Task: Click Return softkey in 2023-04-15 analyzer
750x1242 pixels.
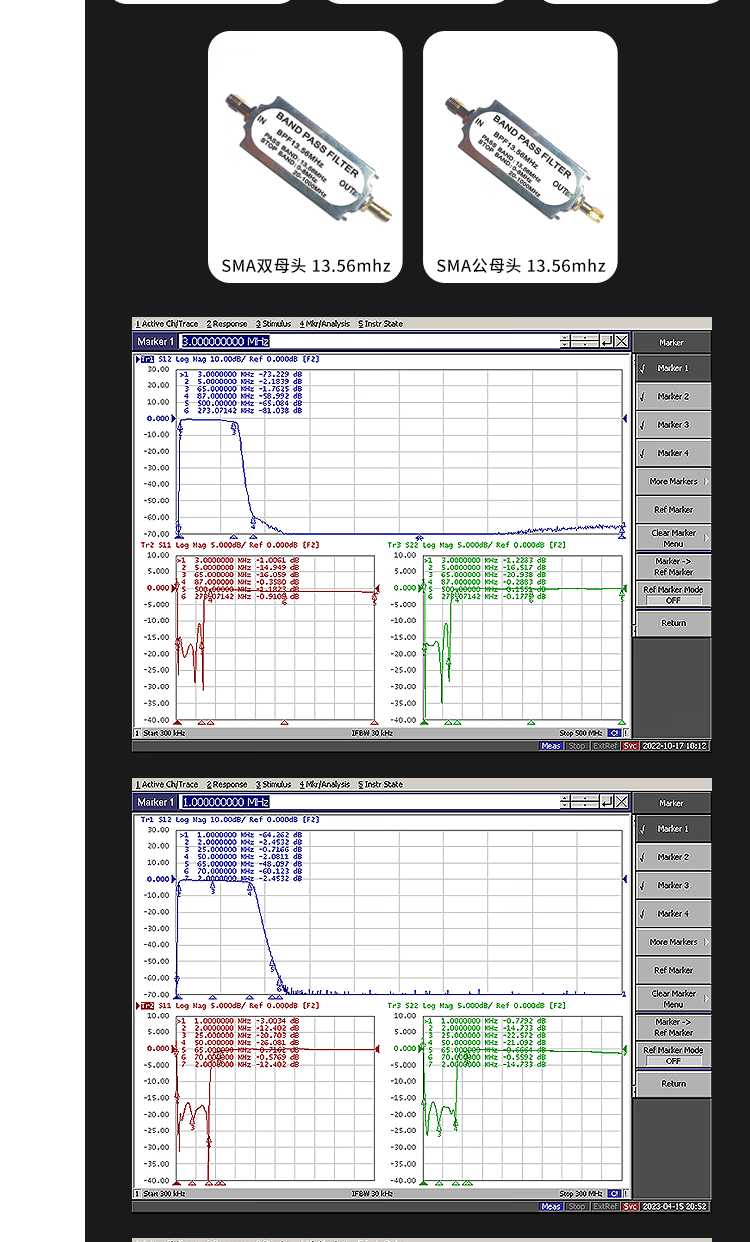Action: (x=673, y=1083)
